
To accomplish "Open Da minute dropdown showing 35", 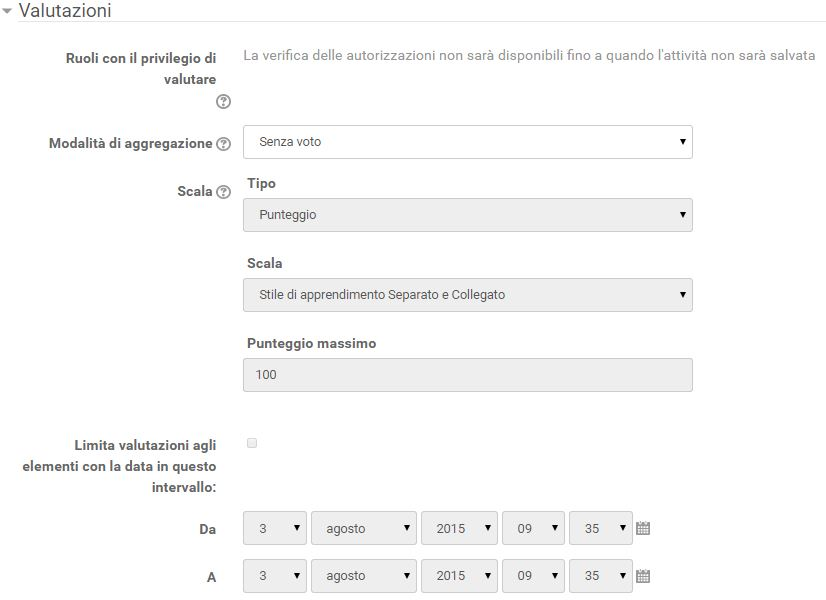I will click(601, 528).
